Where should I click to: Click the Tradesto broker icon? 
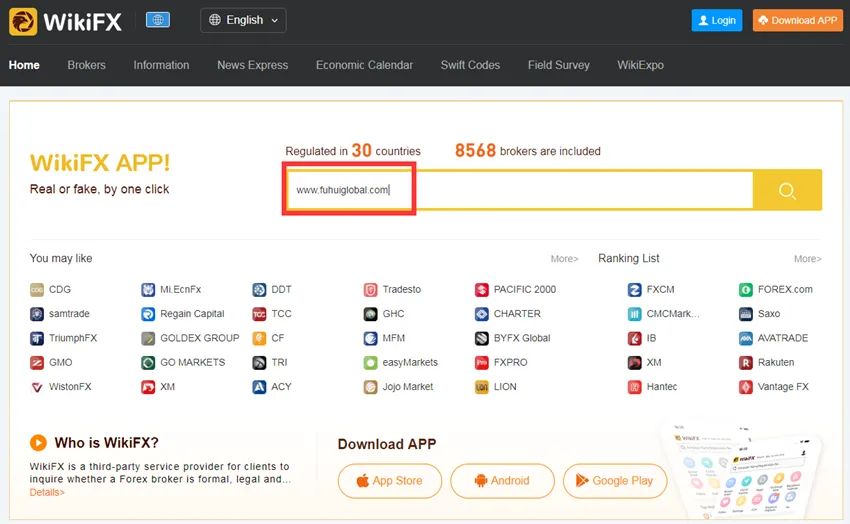(370, 289)
